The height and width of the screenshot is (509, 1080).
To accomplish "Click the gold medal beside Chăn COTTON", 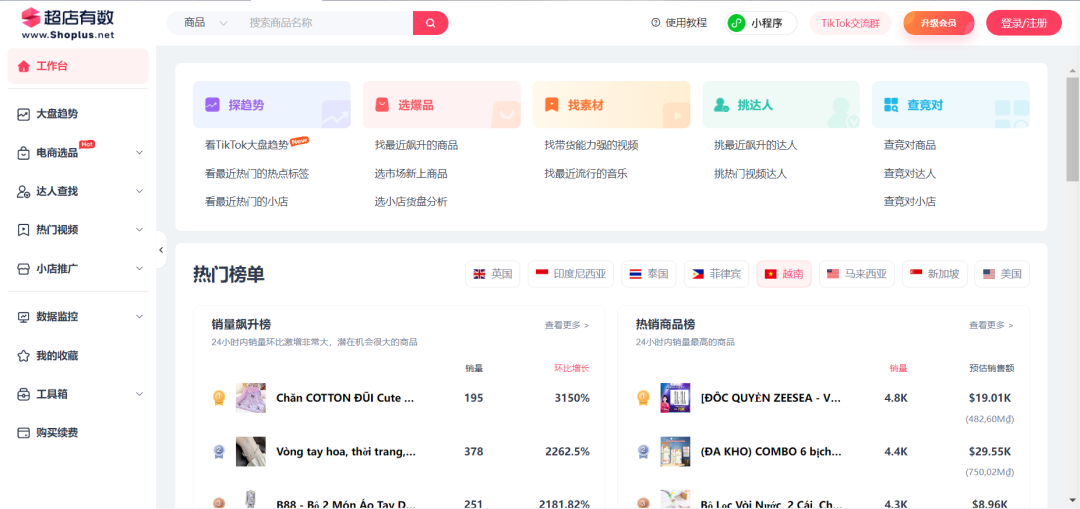I will (219, 397).
